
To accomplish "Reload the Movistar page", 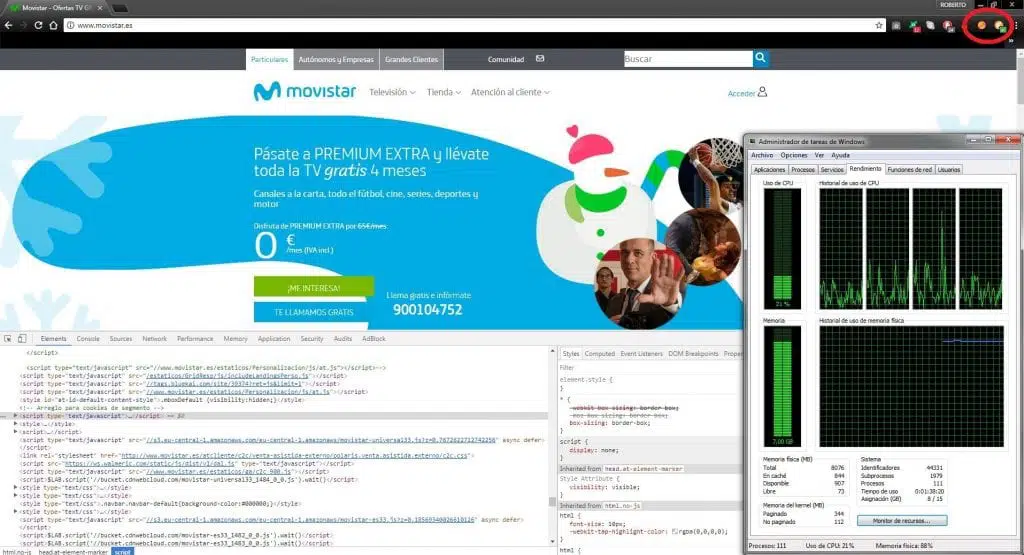I will (38, 25).
